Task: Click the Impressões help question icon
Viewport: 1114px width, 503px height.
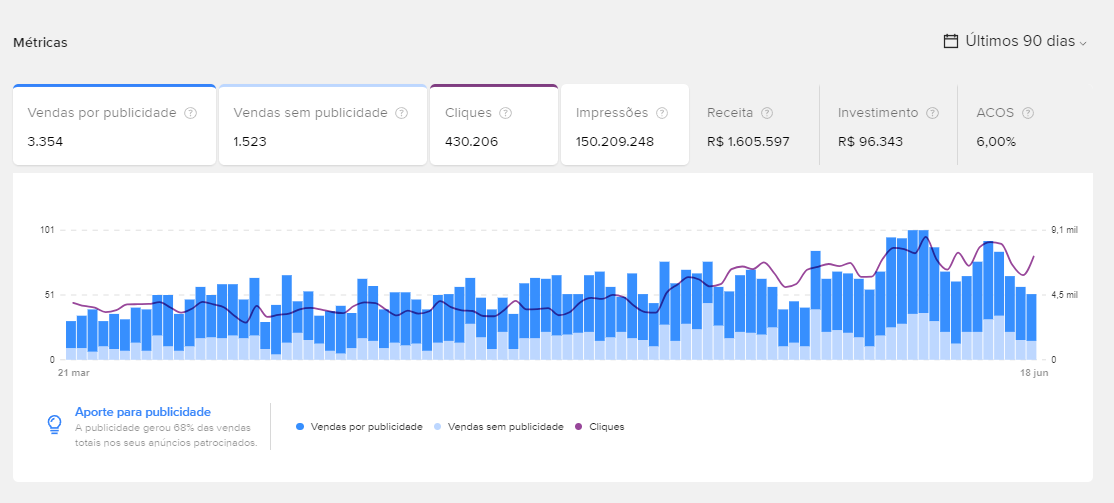Action: pos(662,113)
